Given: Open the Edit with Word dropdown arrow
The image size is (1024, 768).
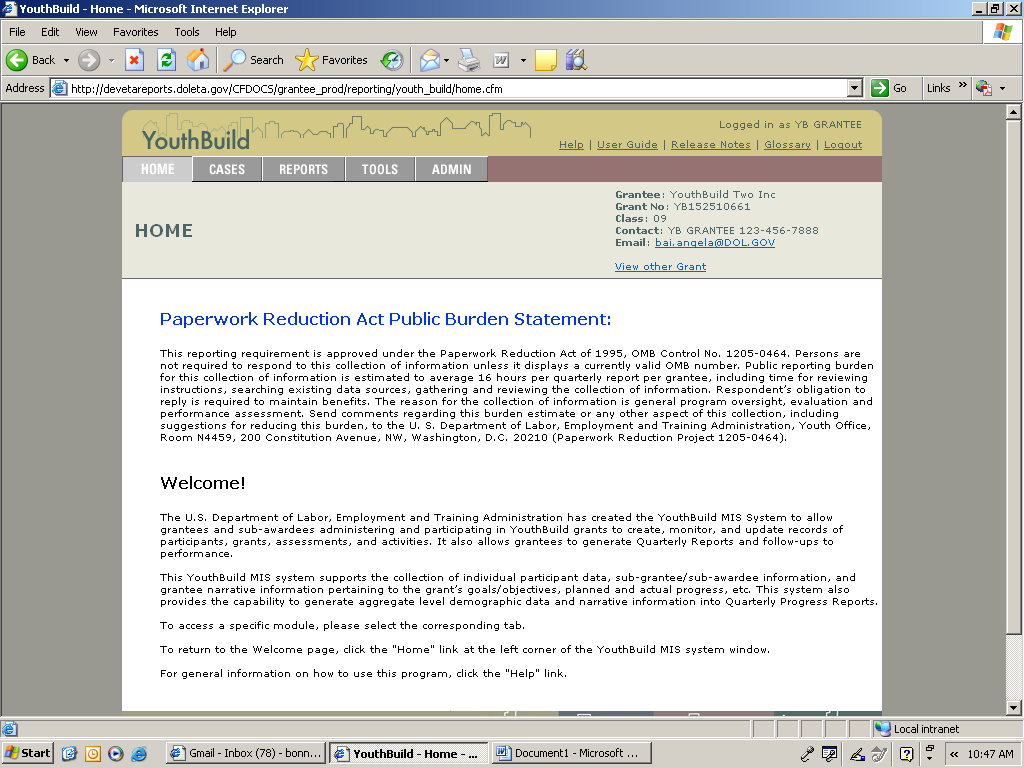Looking at the screenshot, I should [x=523, y=60].
